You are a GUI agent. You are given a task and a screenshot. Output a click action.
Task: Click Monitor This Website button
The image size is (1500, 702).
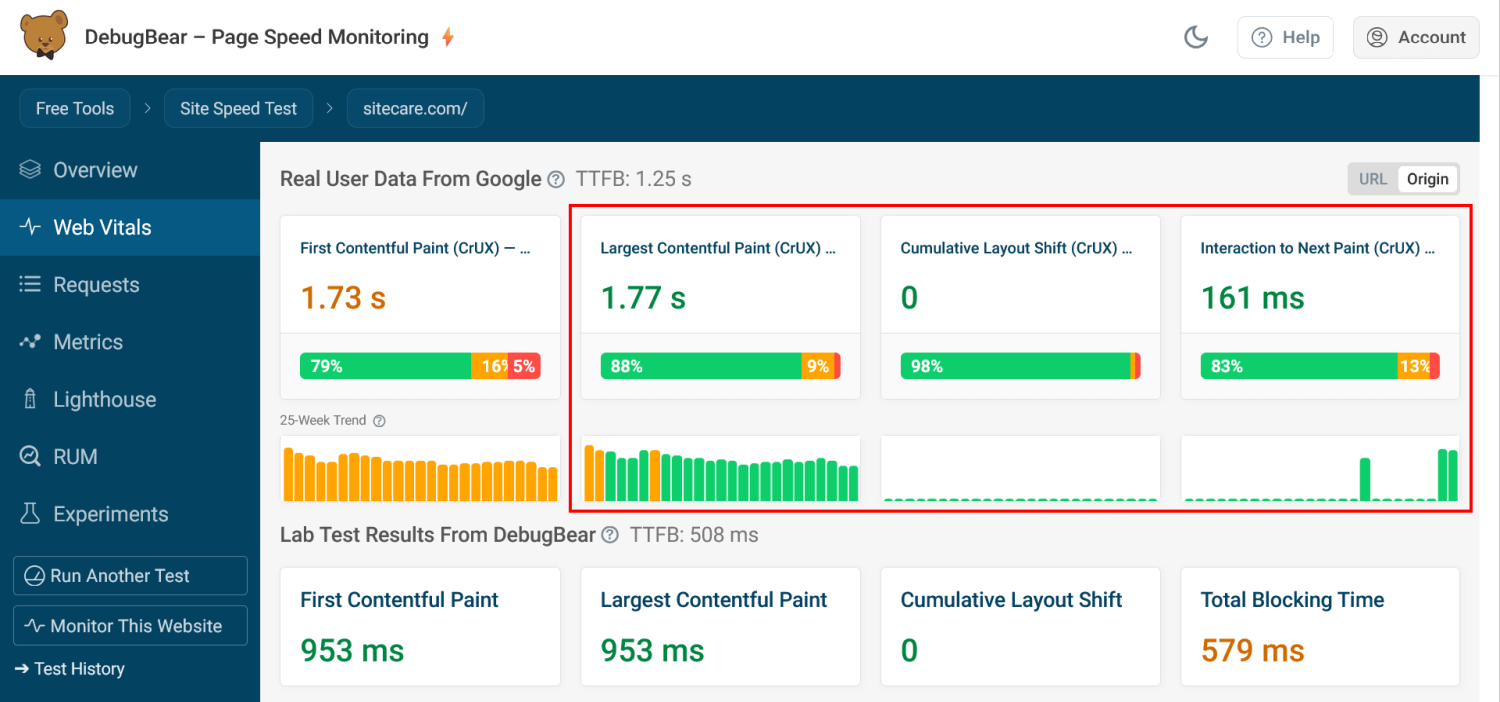pos(130,626)
